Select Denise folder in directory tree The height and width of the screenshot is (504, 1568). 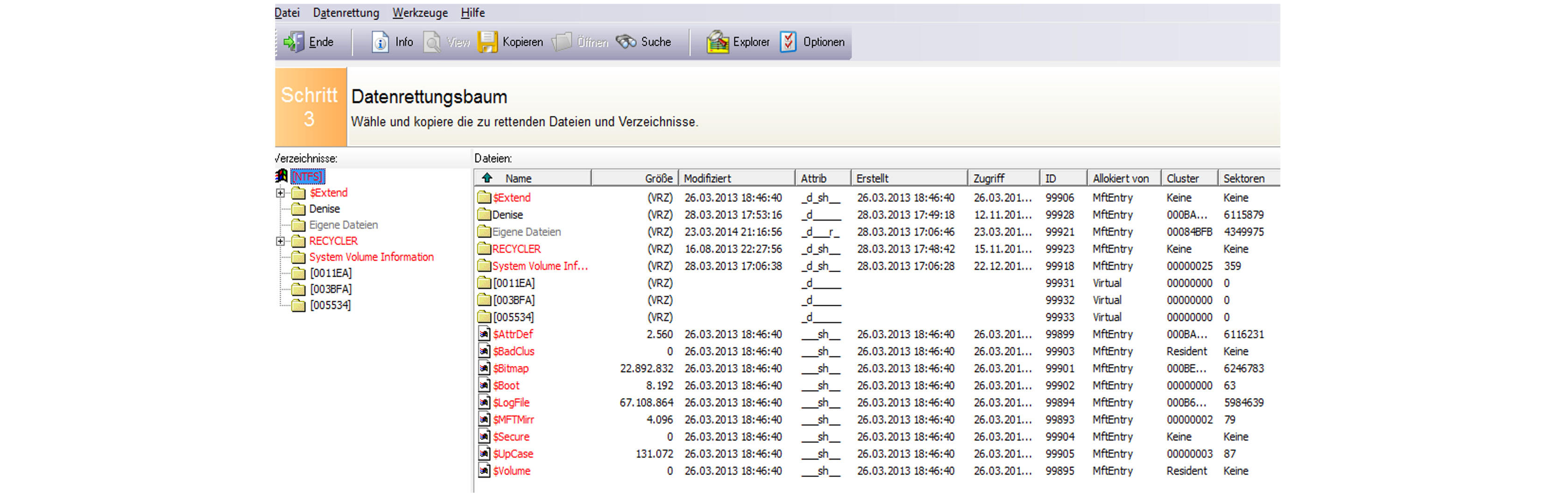coord(324,209)
